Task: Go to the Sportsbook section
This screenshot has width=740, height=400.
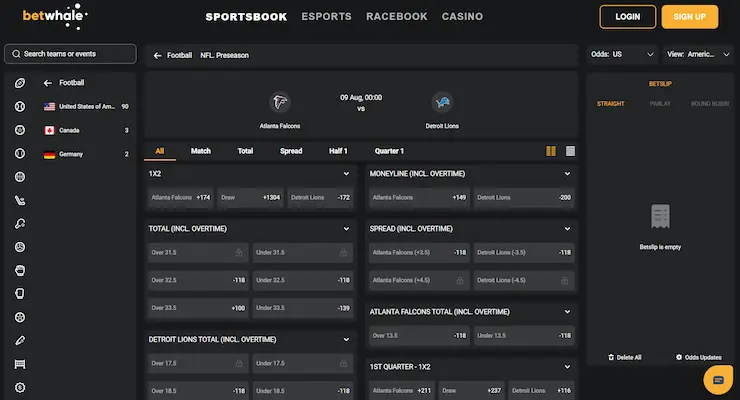Action: [246, 17]
